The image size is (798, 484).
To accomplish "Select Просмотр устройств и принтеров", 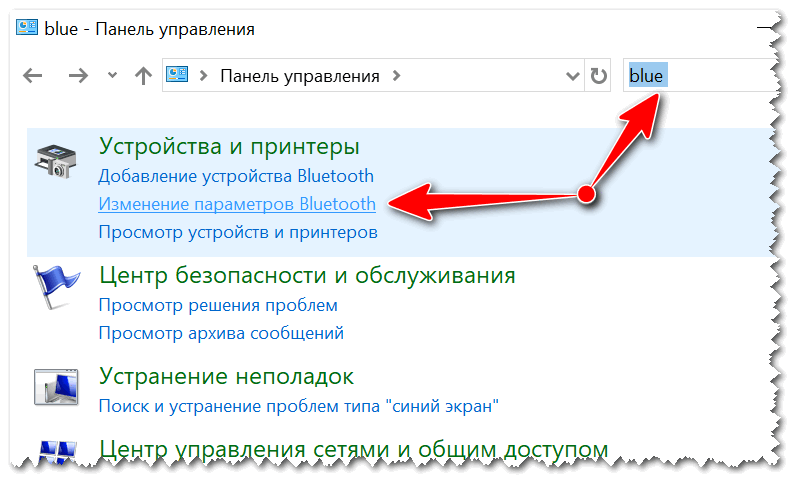I will coord(238,232).
